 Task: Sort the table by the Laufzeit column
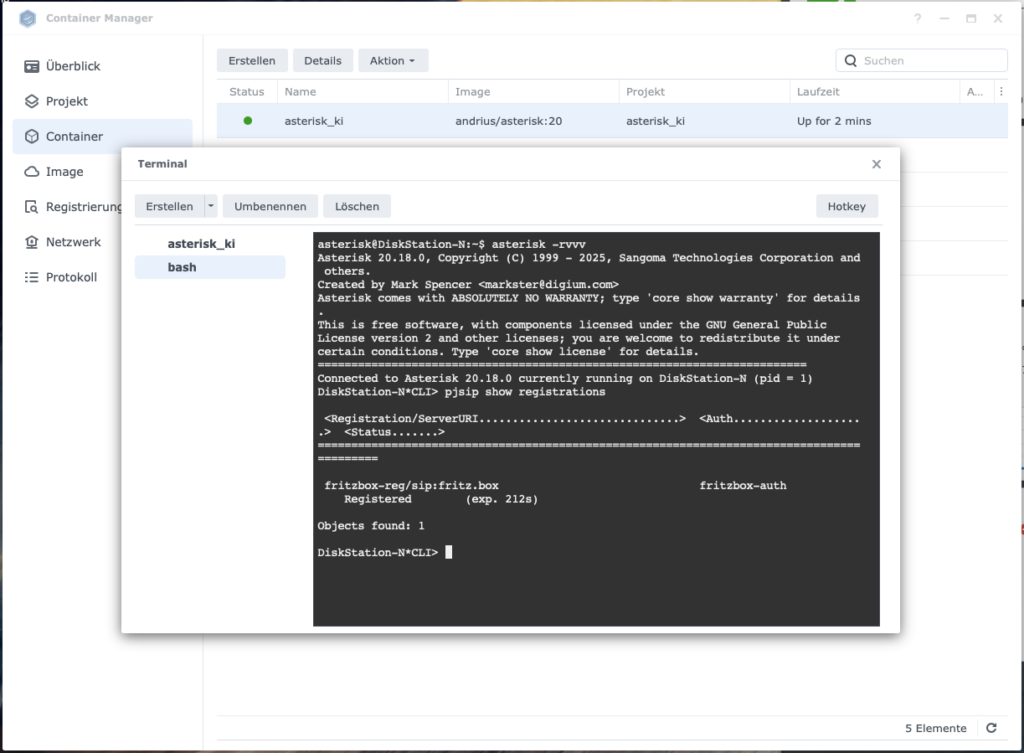click(x=818, y=91)
